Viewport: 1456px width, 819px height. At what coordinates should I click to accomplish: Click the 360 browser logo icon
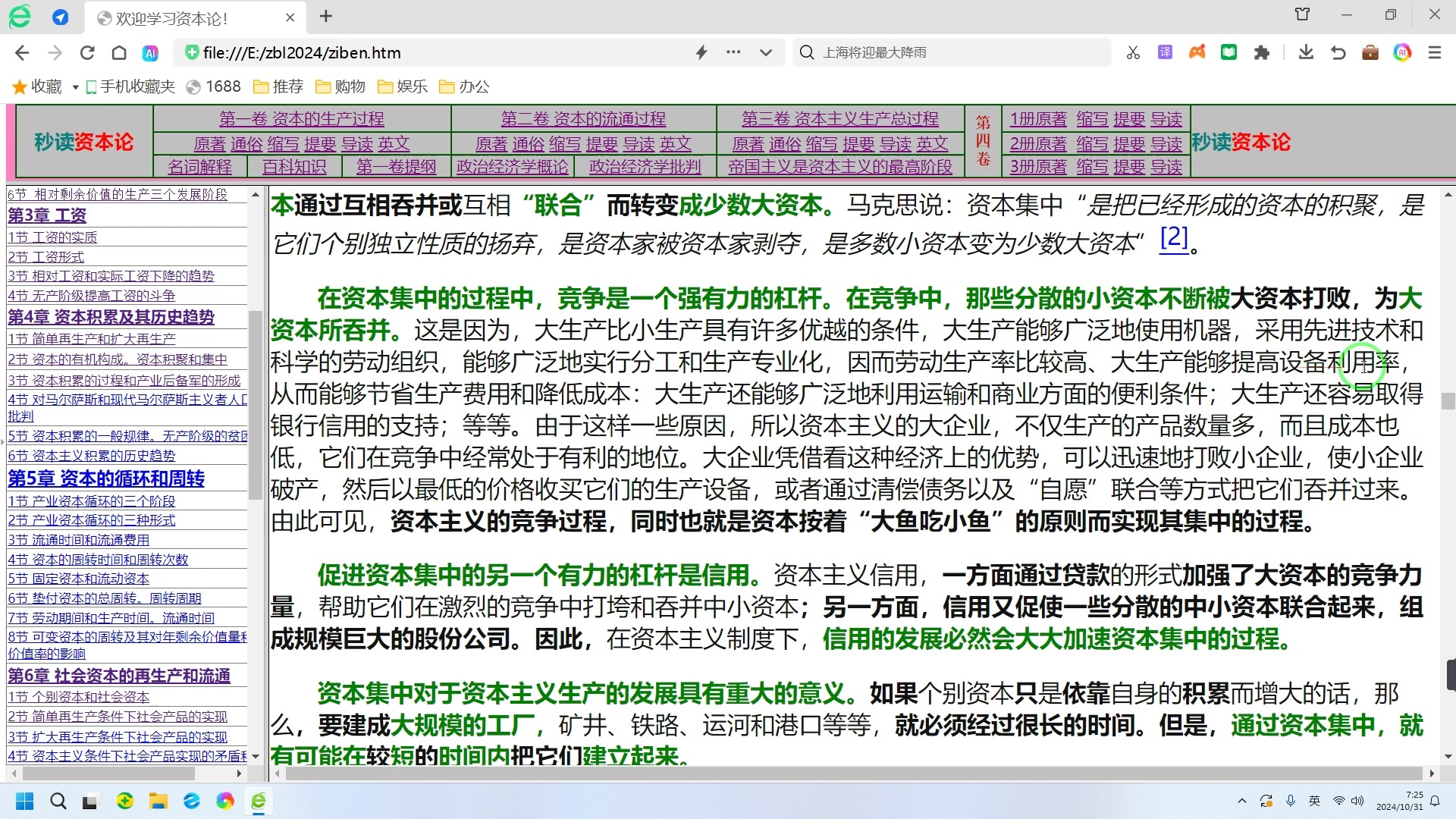[x=20, y=17]
